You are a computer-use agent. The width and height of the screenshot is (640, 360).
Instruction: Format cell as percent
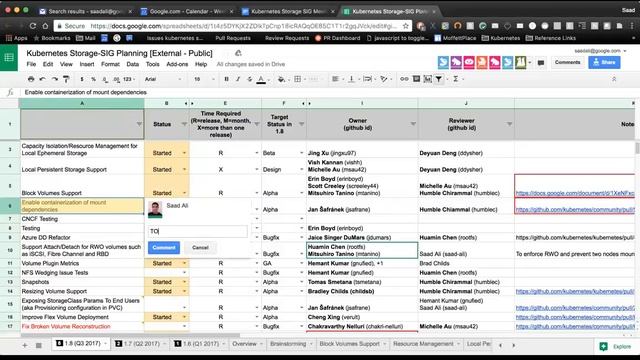(x=93, y=79)
